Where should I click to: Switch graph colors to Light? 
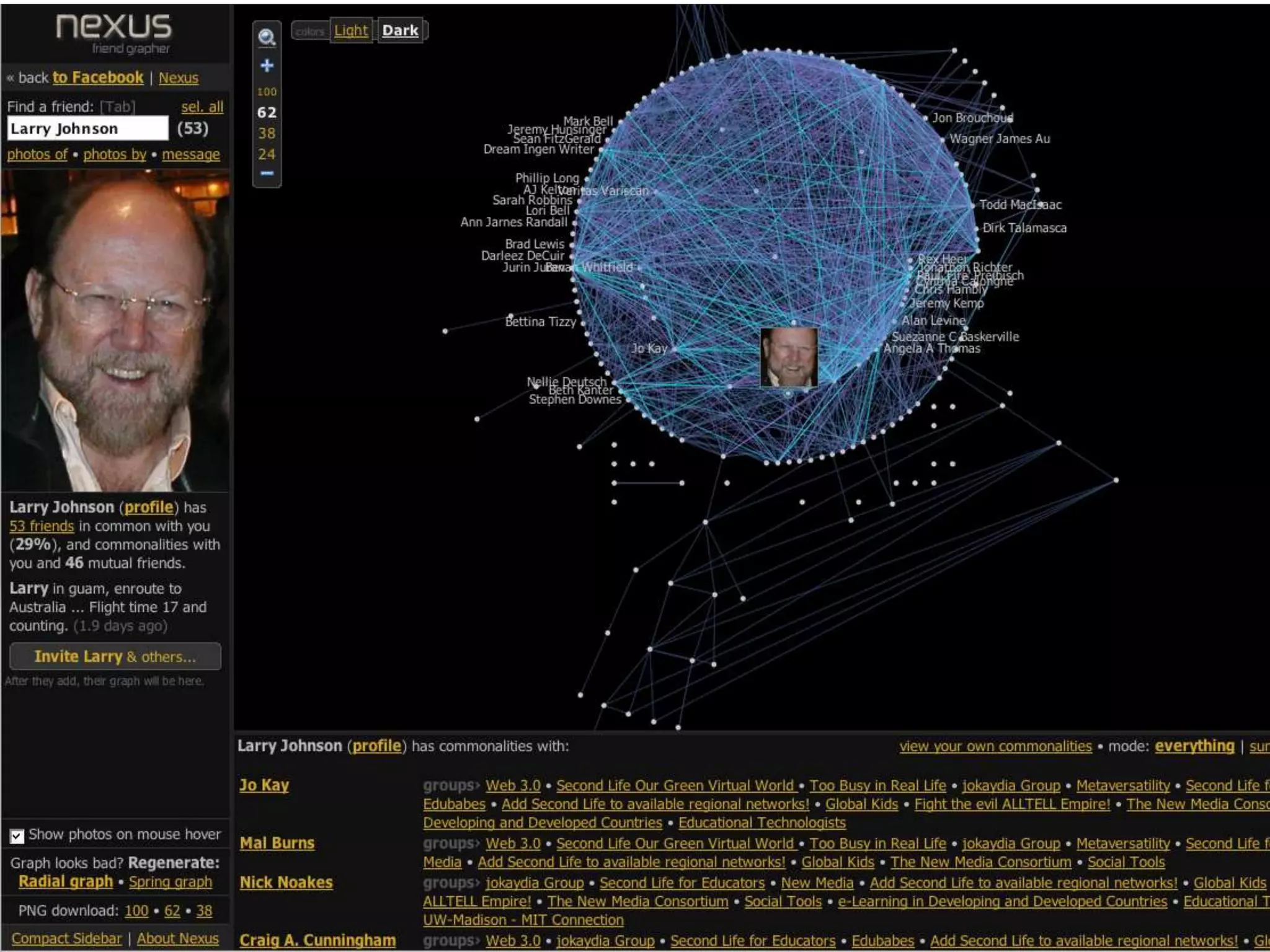click(x=351, y=30)
